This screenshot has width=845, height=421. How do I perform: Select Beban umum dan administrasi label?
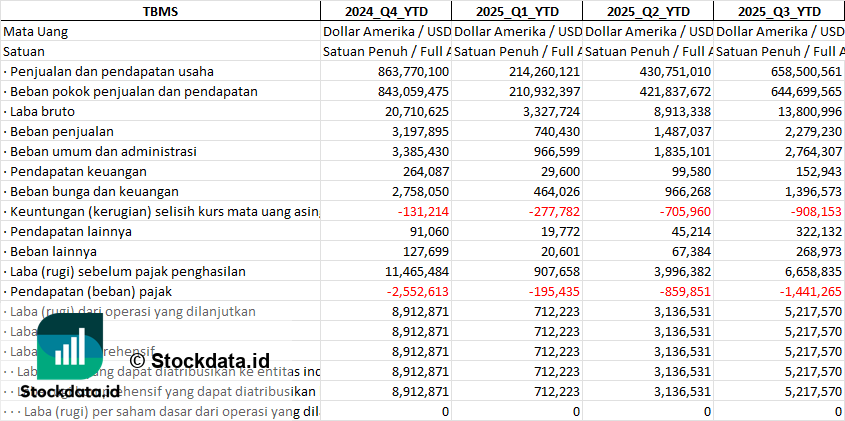(100, 151)
